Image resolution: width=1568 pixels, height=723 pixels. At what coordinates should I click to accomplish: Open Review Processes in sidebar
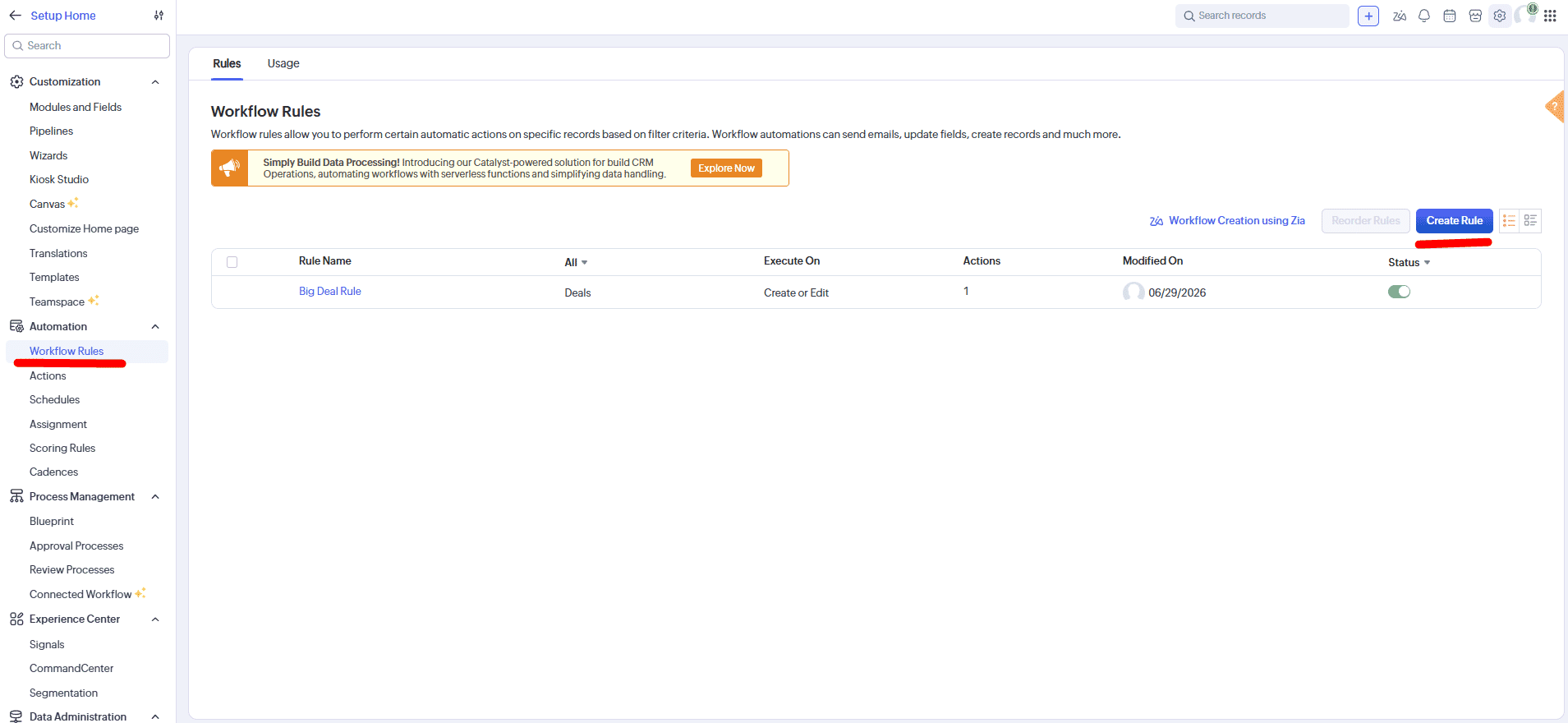(x=71, y=569)
